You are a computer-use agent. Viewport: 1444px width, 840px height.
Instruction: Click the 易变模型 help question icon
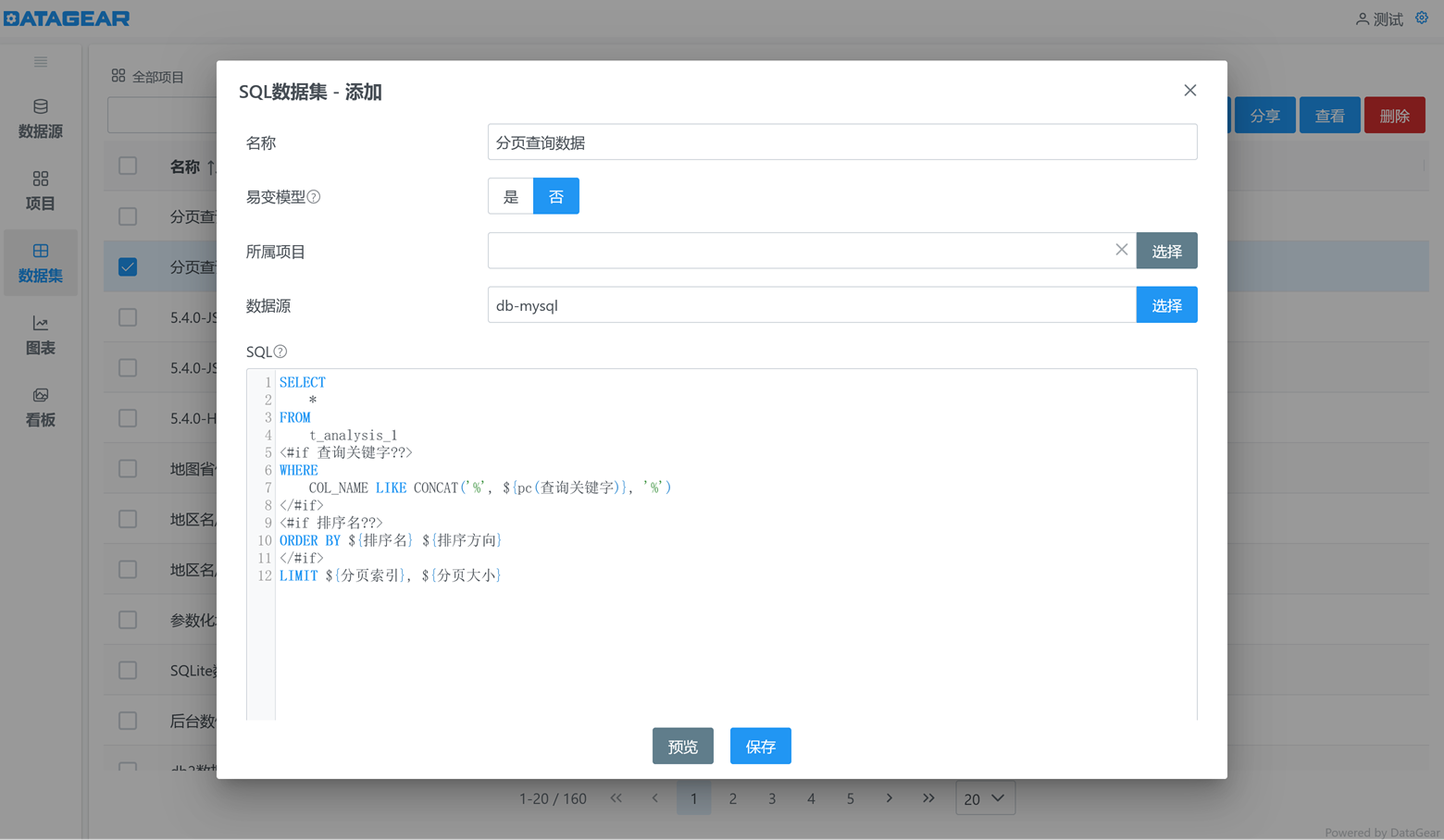click(x=314, y=196)
